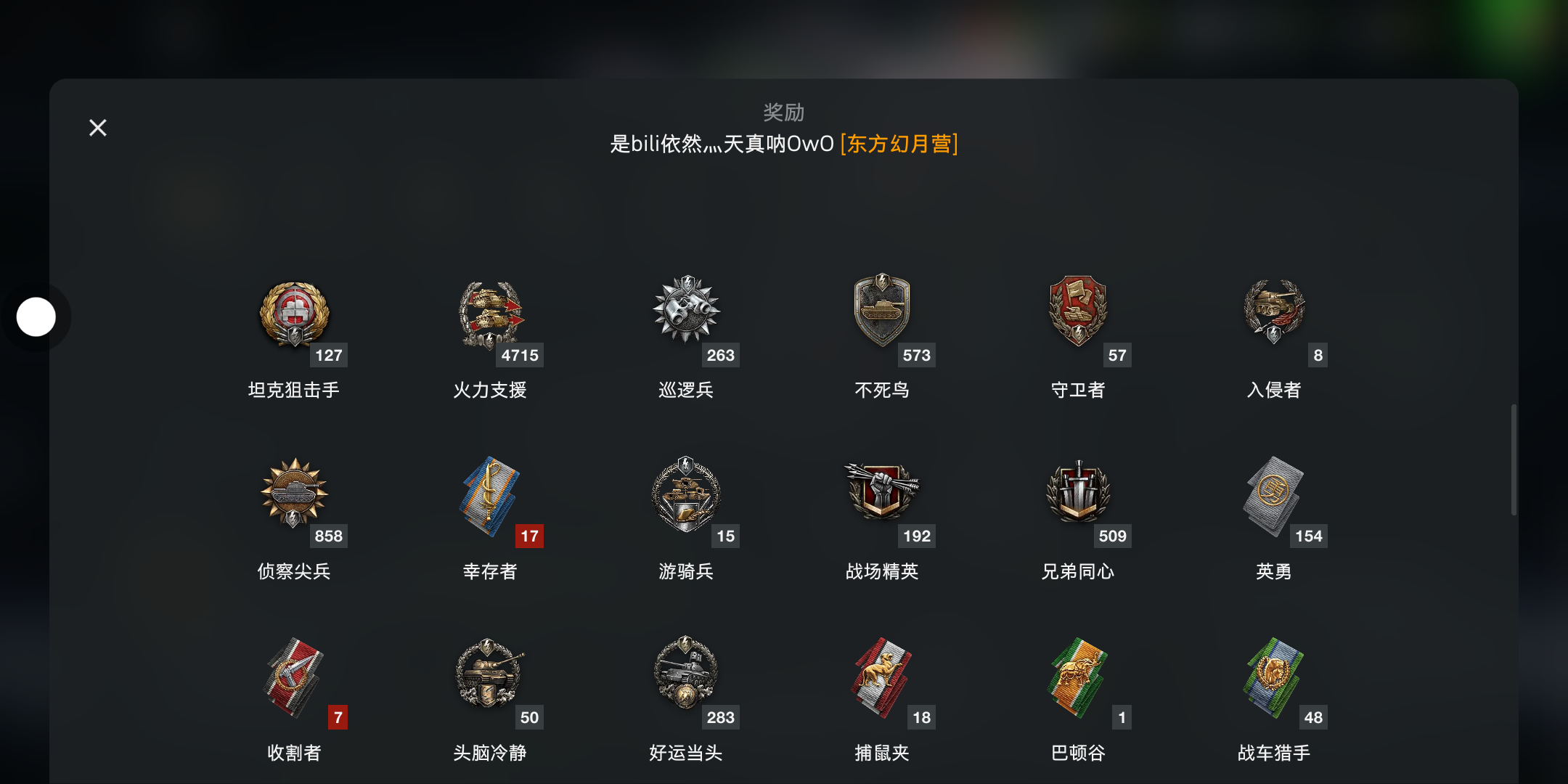1568x784 pixels.
Task: Open the 收割者 red ribbon
Action: pos(294,677)
